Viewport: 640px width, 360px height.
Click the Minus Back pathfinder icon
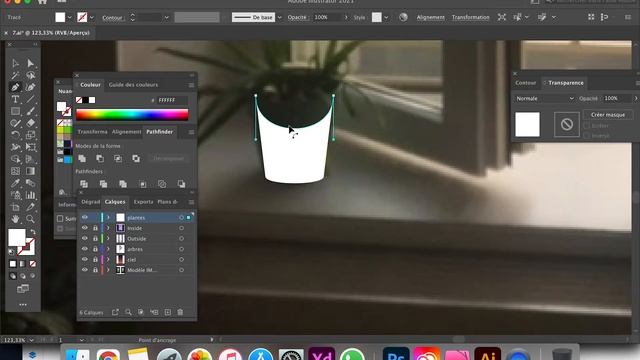point(181,184)
